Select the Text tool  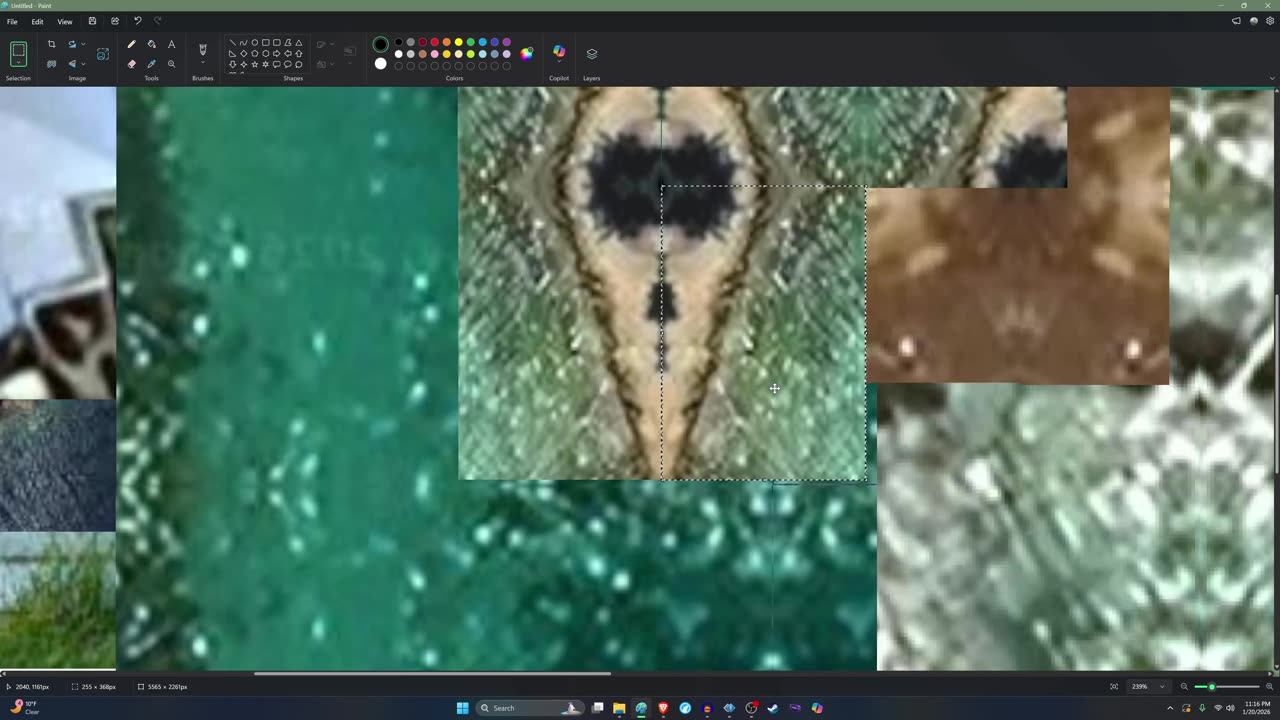tap(171, 44)
